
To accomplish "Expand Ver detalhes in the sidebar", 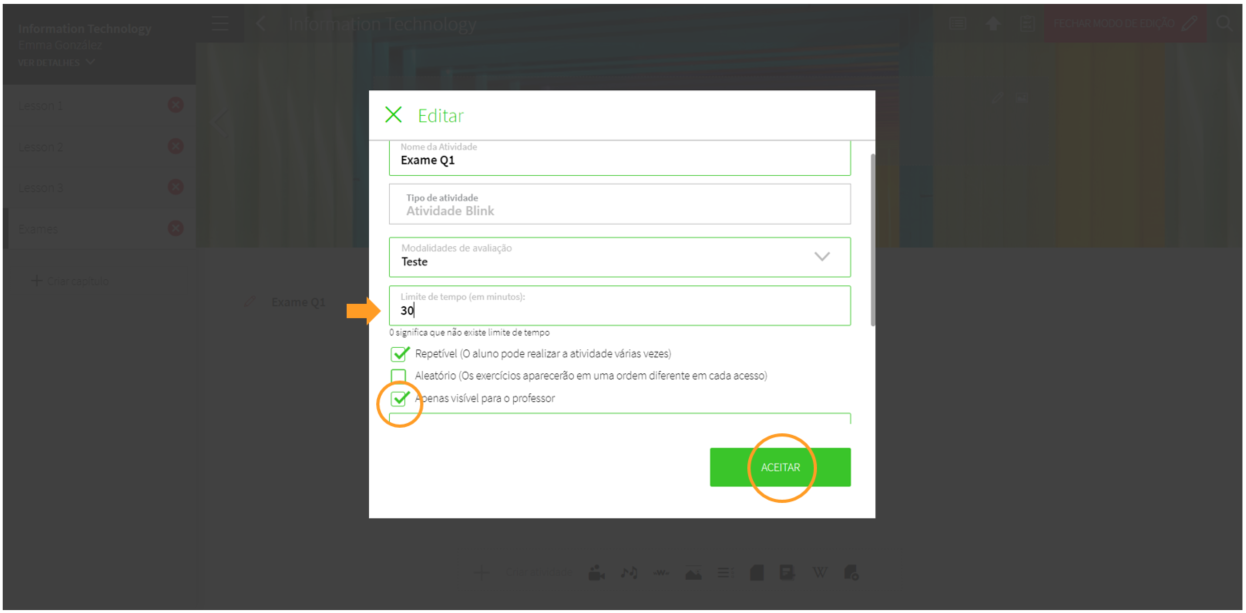I will tap(56, 62).
